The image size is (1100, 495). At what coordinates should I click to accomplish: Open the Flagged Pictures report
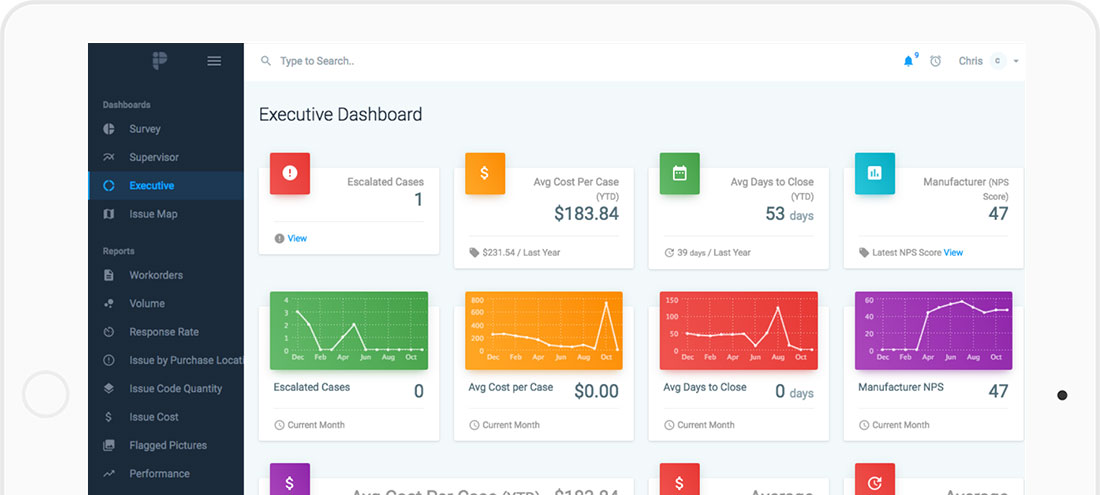[x=166, y=445]
